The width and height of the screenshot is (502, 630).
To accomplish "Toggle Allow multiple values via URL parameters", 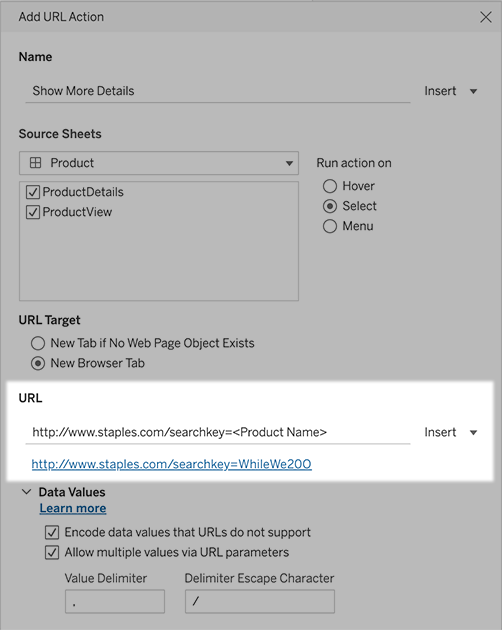I will pos(52,552).
